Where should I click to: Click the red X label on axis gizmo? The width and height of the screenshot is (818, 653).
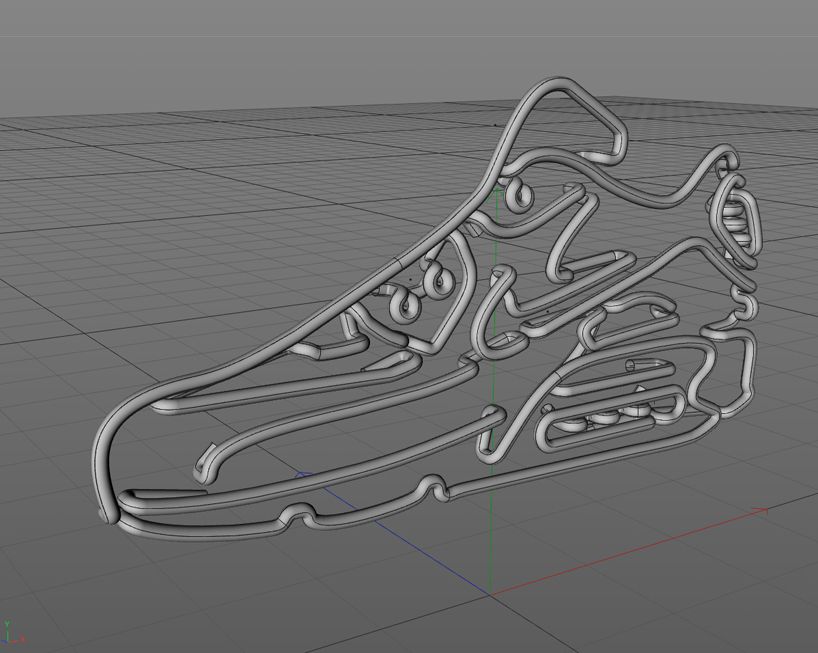(x=23, y=640)
